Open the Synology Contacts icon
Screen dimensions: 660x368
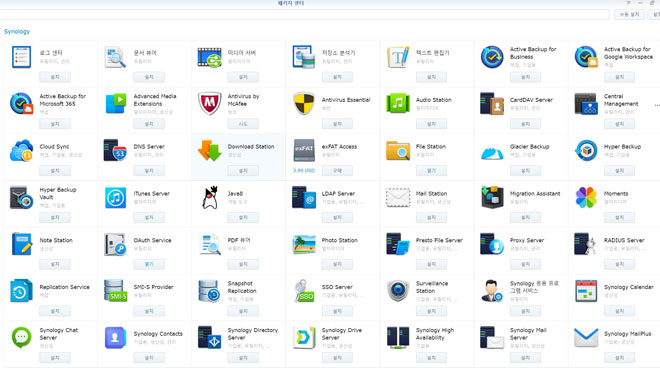coord(115,337)
